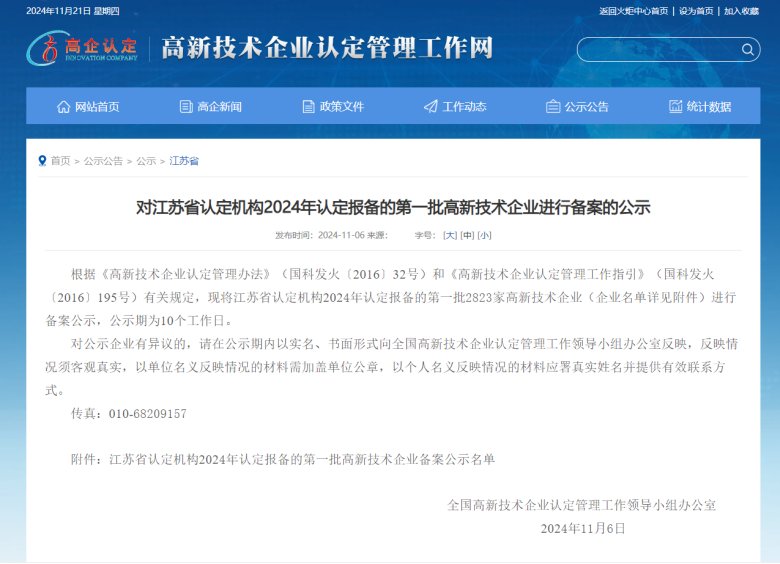Click the paper plane icon beside 工作动态
This screenshot has height=564, width=780.
(431, 107)
